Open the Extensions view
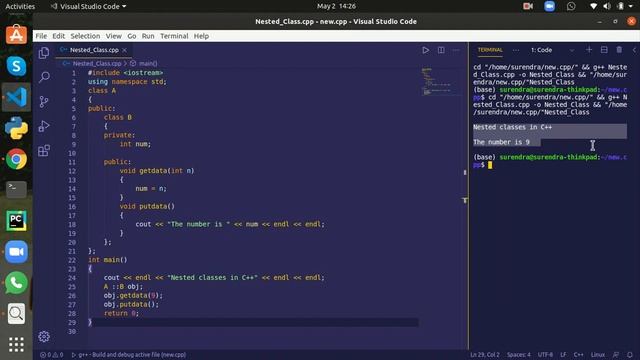The height and width of the screenshot is (360, 640). pyautogui.click(x=44, y=151)
